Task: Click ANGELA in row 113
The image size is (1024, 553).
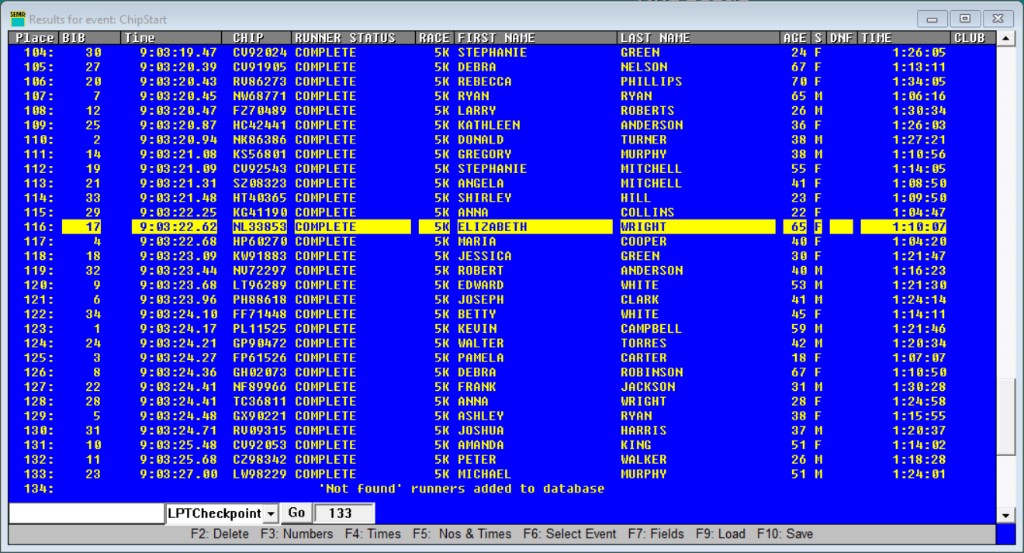Action: coord(481,183)
